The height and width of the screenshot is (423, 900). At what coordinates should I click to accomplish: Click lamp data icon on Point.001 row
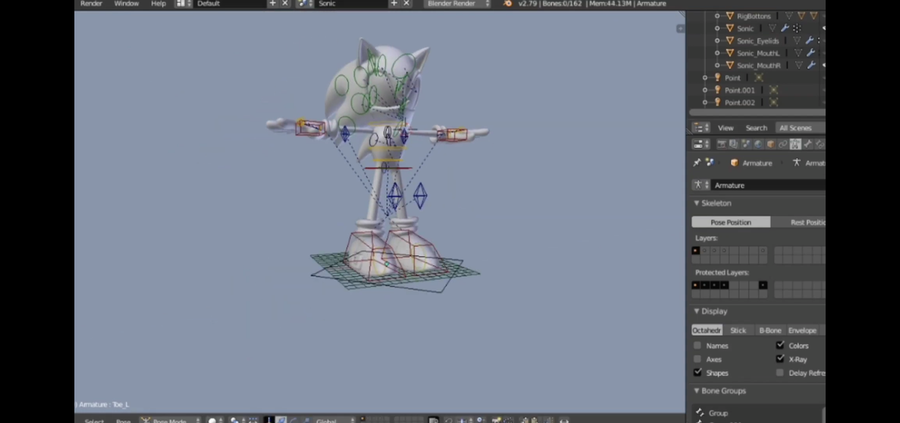(773, 90)
